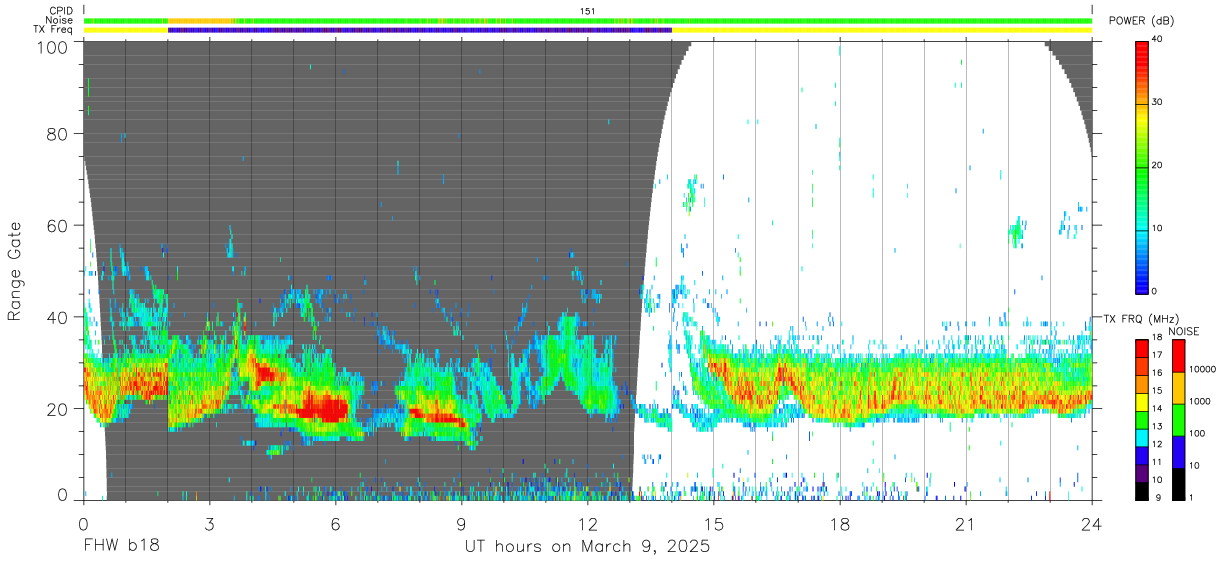The height and width of the screenshot is (567, 1228).
Task: Click Range Gate axis tick '60'
Action: click(57, 225)
